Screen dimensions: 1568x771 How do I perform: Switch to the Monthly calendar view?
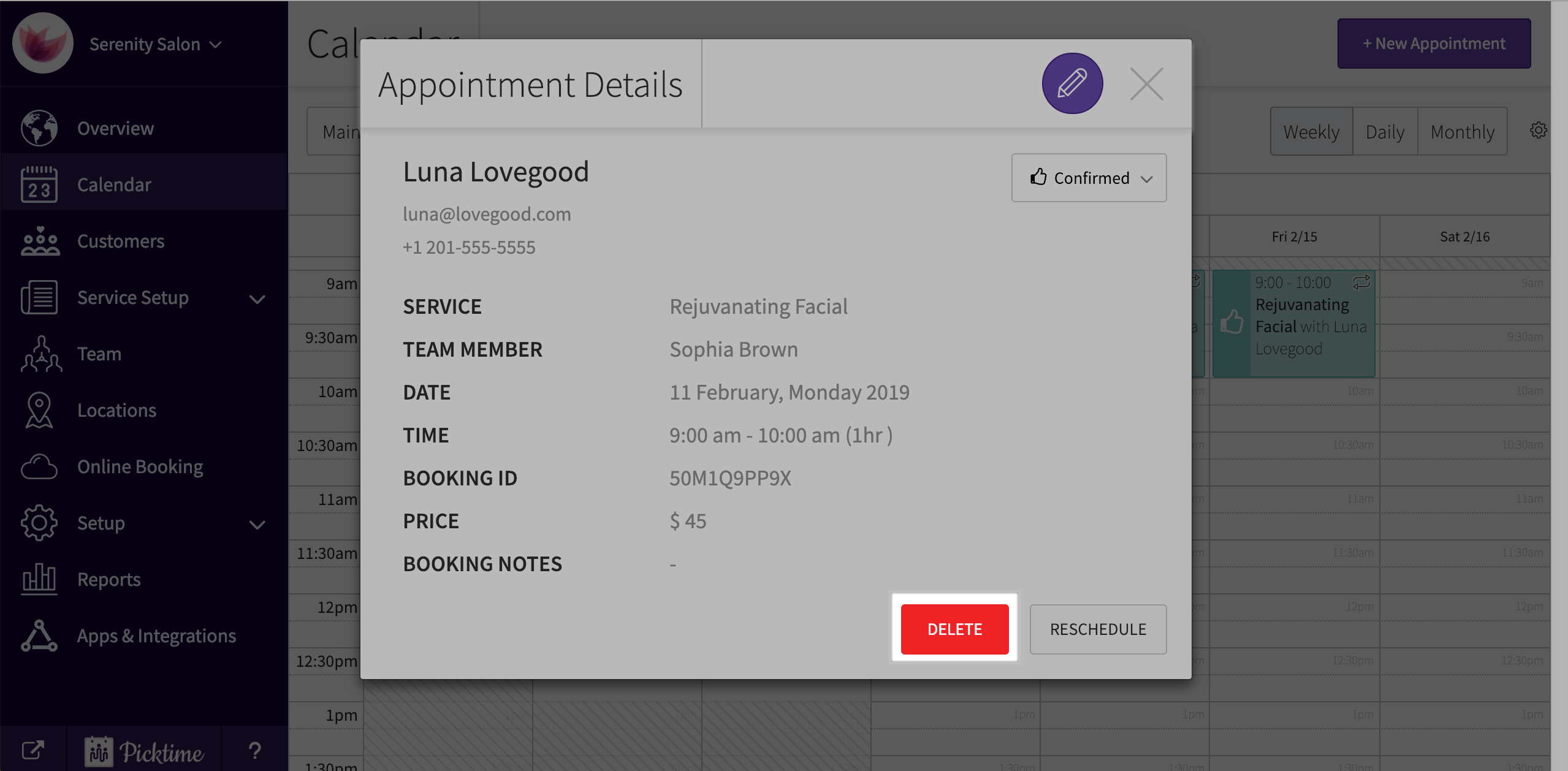[1462, 132]
